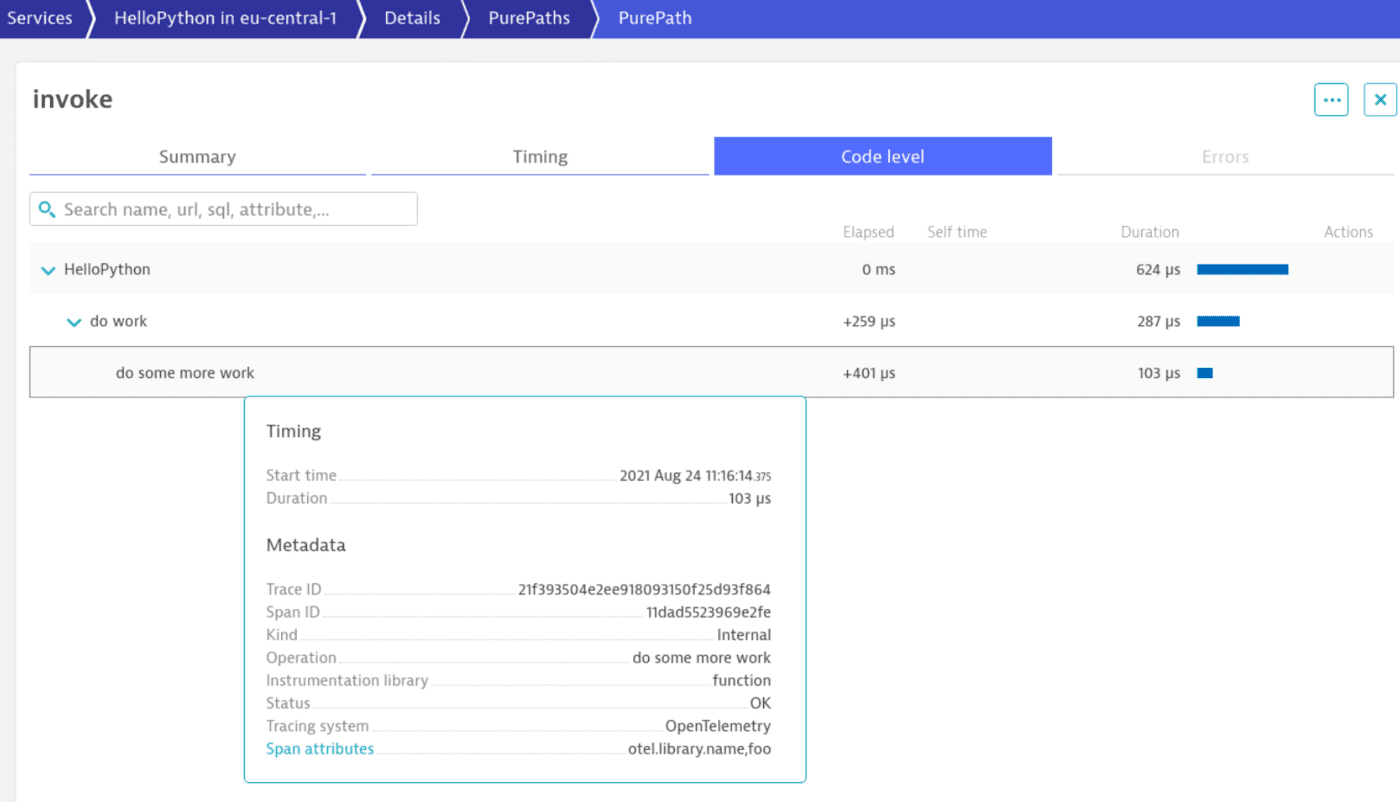Click the close X icon on the panel
Screen dimensions: 1400x802
(1379, 99)
